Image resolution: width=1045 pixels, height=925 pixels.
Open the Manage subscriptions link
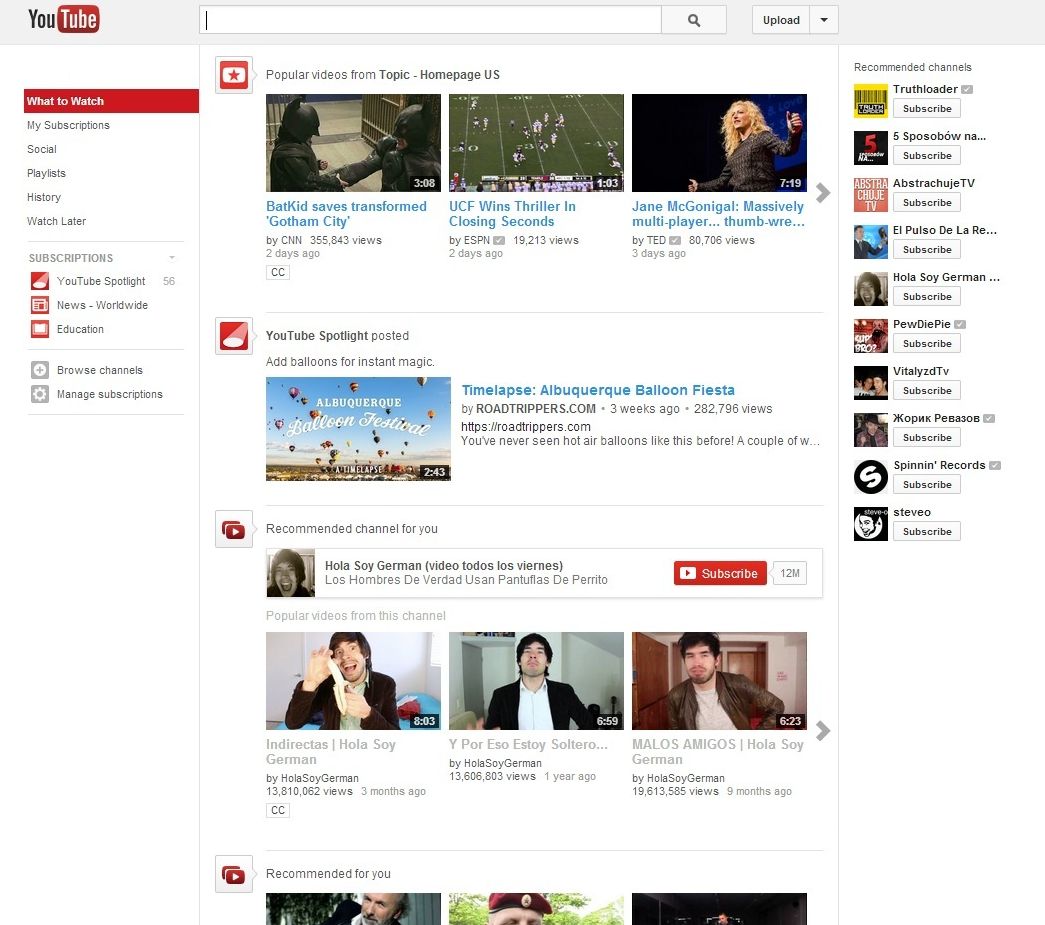109,394
